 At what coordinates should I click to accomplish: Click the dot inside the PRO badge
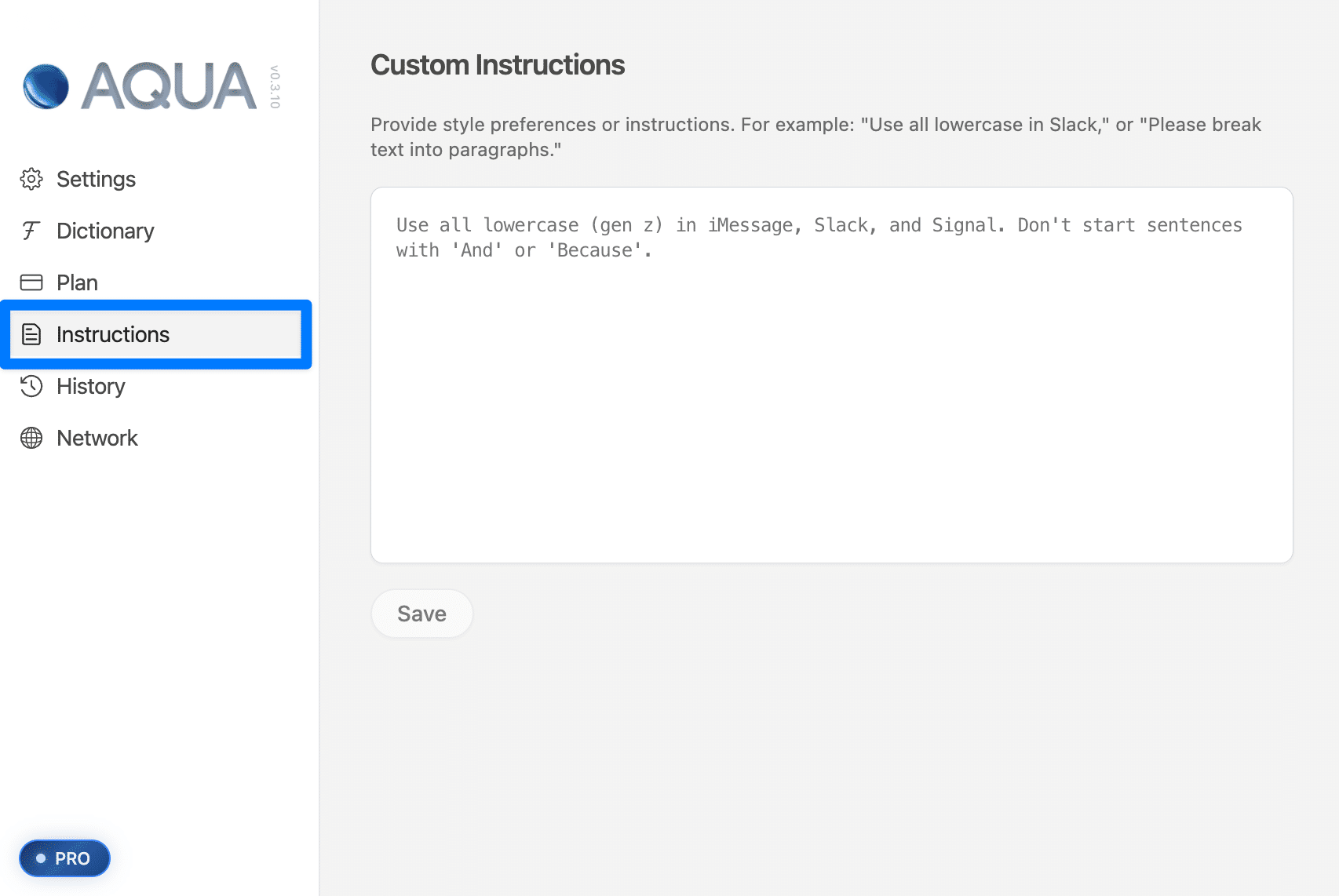click(x=41, y=858)
